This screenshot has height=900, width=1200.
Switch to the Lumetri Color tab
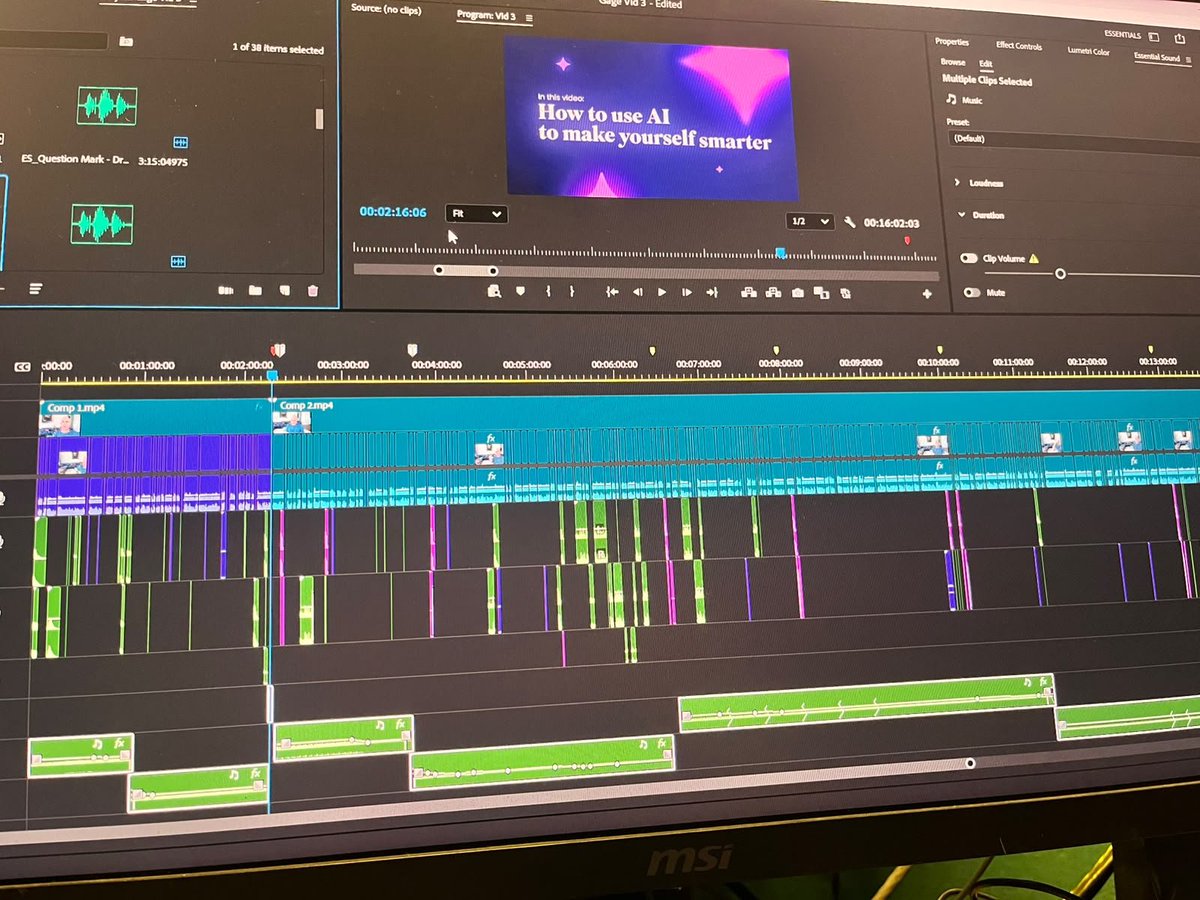tap(1088, 51)
